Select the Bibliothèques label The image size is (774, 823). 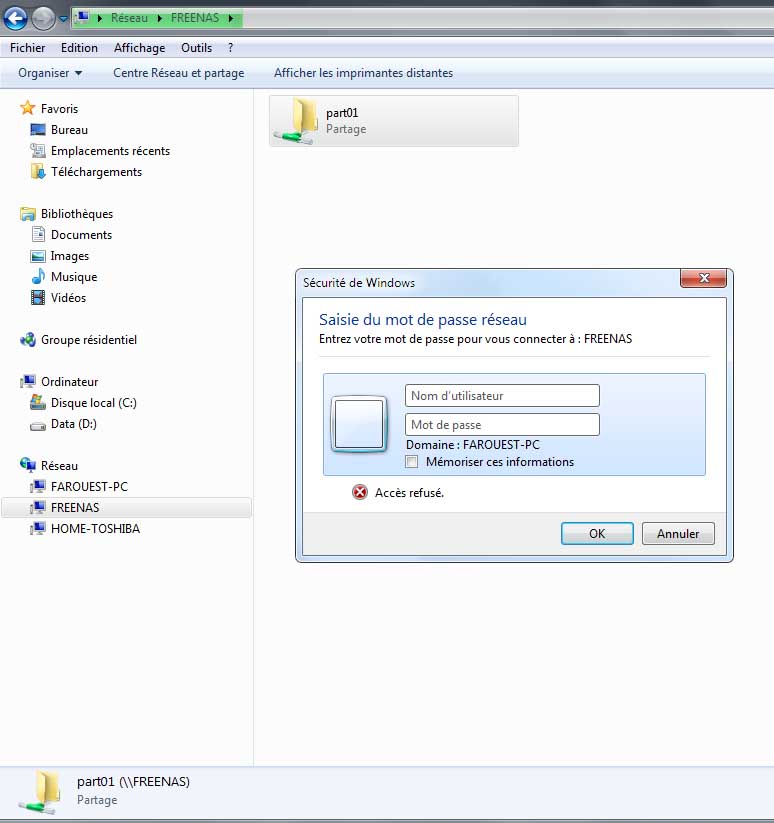pyautogui.click(x=77, y=214)
